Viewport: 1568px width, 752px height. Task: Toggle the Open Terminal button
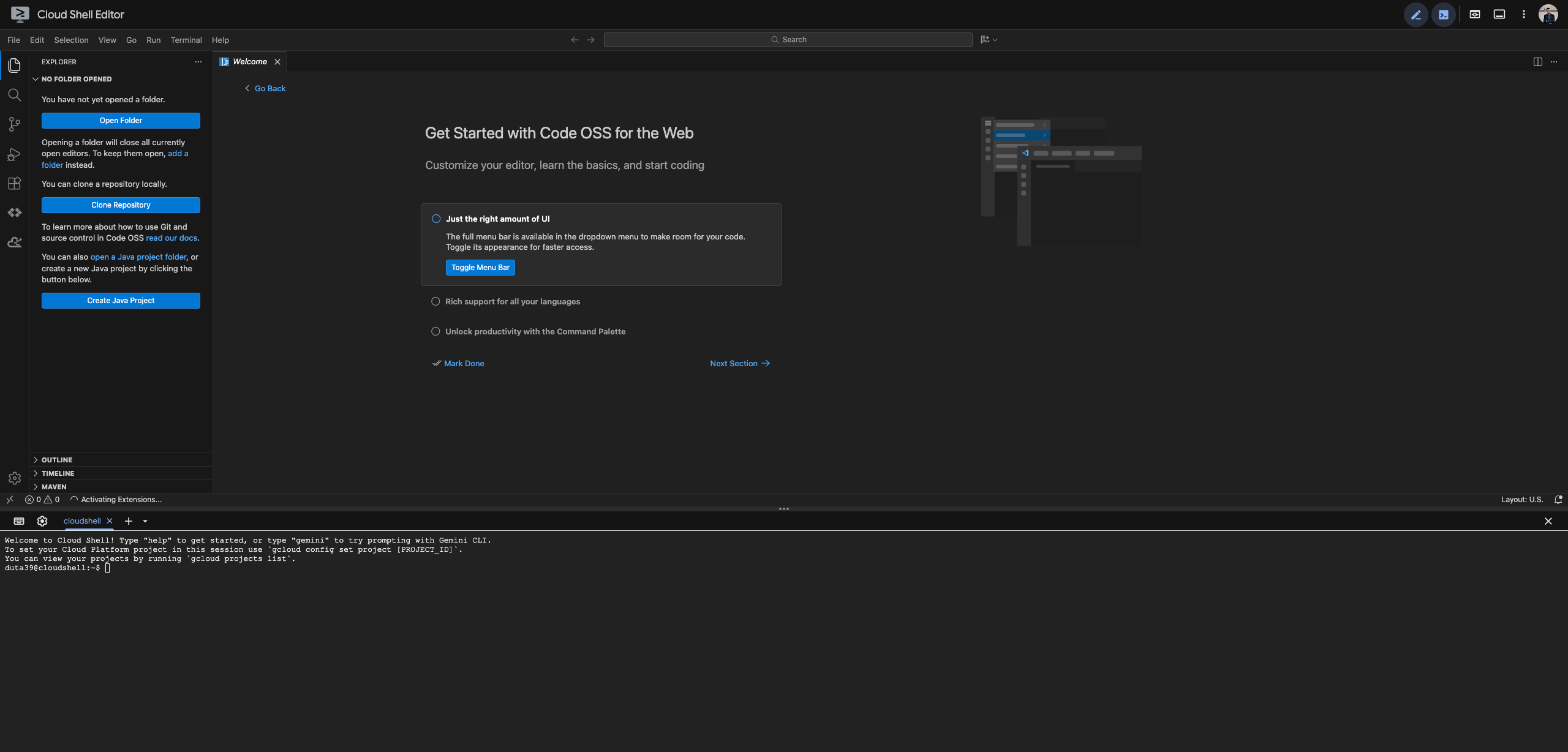point(1444,15)
